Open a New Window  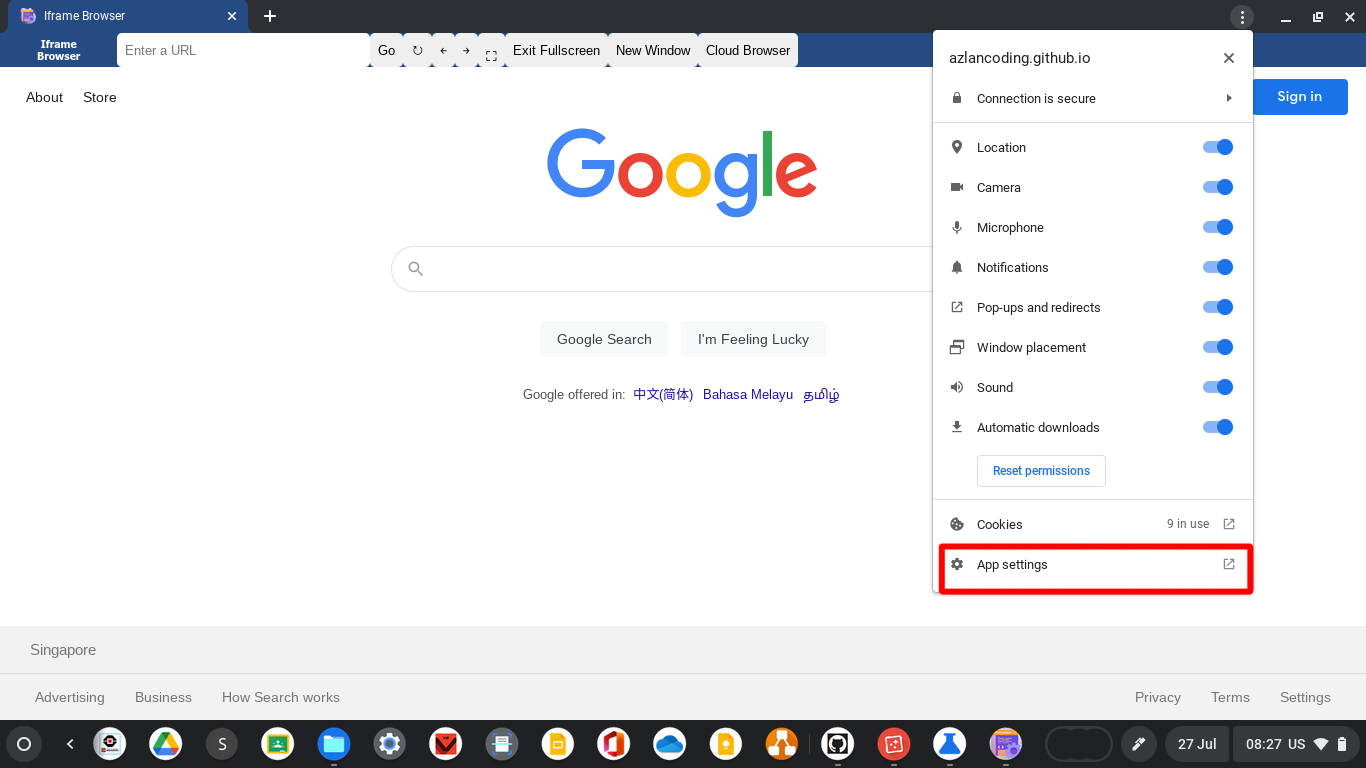pos(653,50)
